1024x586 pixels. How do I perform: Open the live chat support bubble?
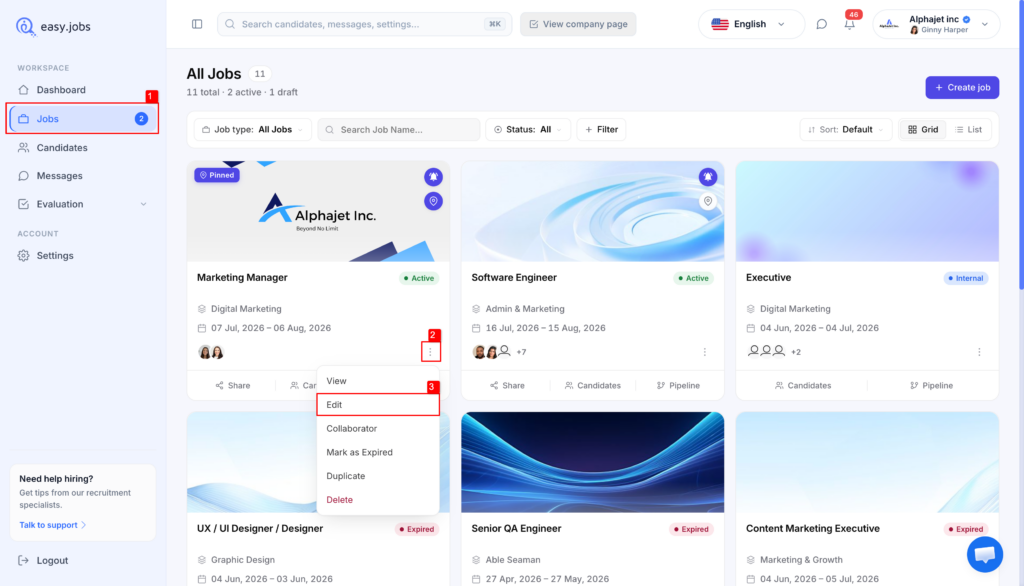[985, 555]
